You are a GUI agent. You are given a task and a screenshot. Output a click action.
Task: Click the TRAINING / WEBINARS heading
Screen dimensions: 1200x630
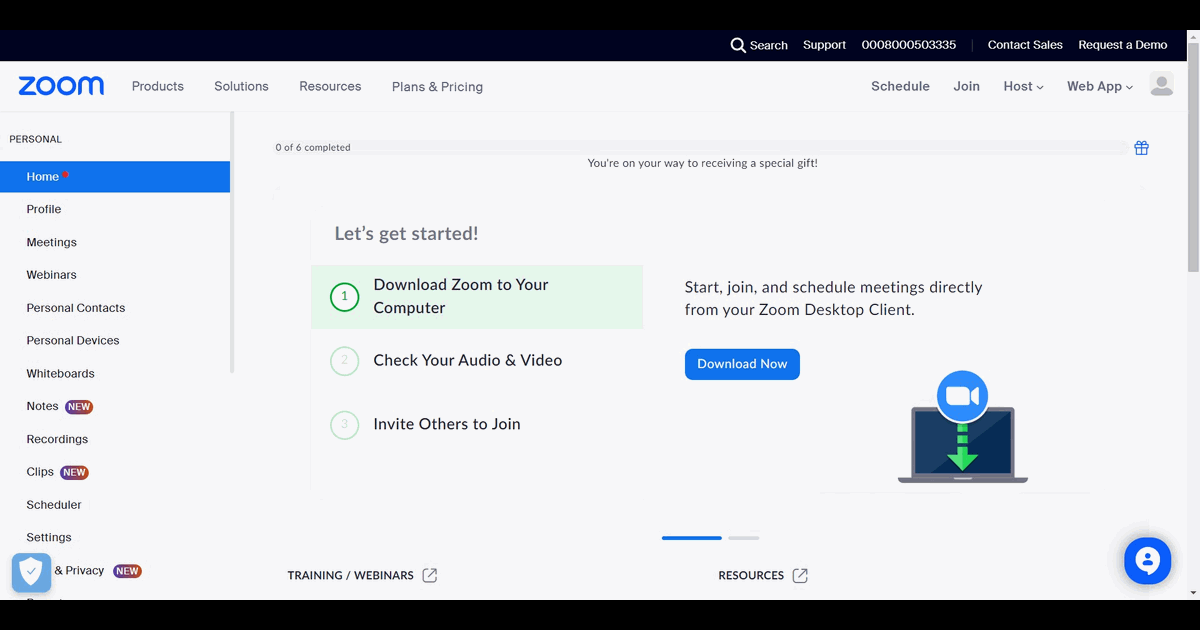tap(350, 575)
